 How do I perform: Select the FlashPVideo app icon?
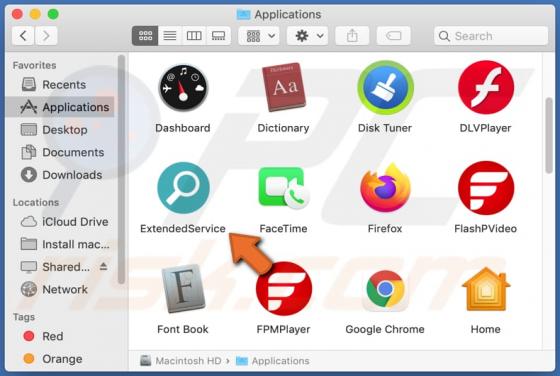pyautogui.click(x=486, y=188)
